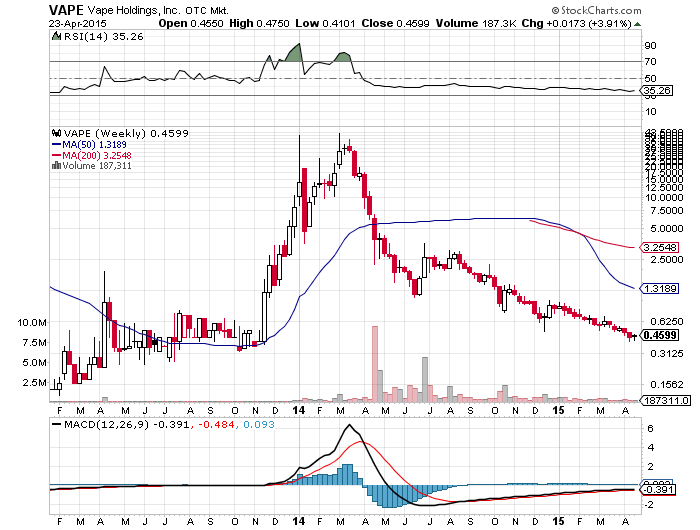Click the 0.1562 price axis label
Viewport: 700px width, 530px height.
[x=667, y=384]
